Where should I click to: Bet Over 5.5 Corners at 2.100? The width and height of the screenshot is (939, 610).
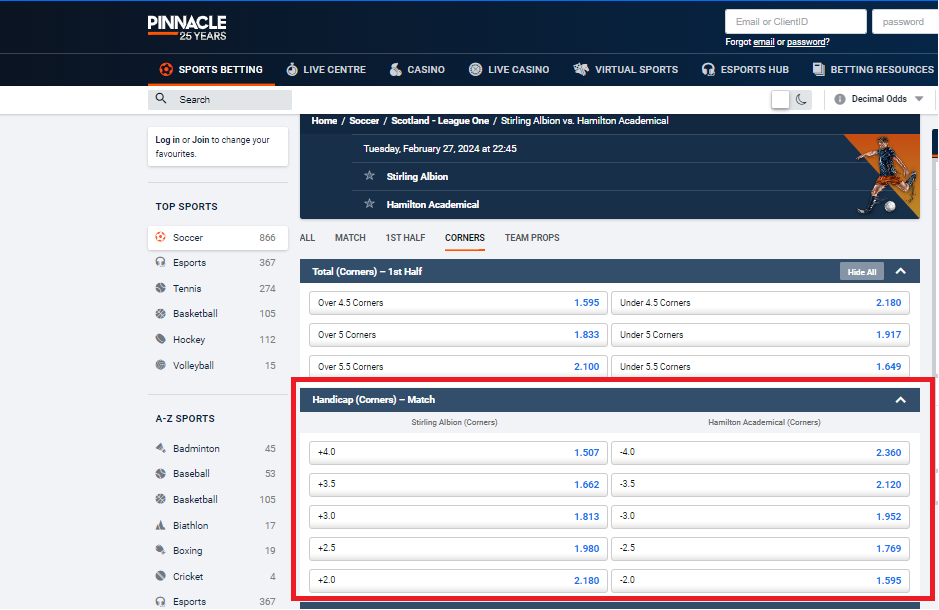point(458,366)
